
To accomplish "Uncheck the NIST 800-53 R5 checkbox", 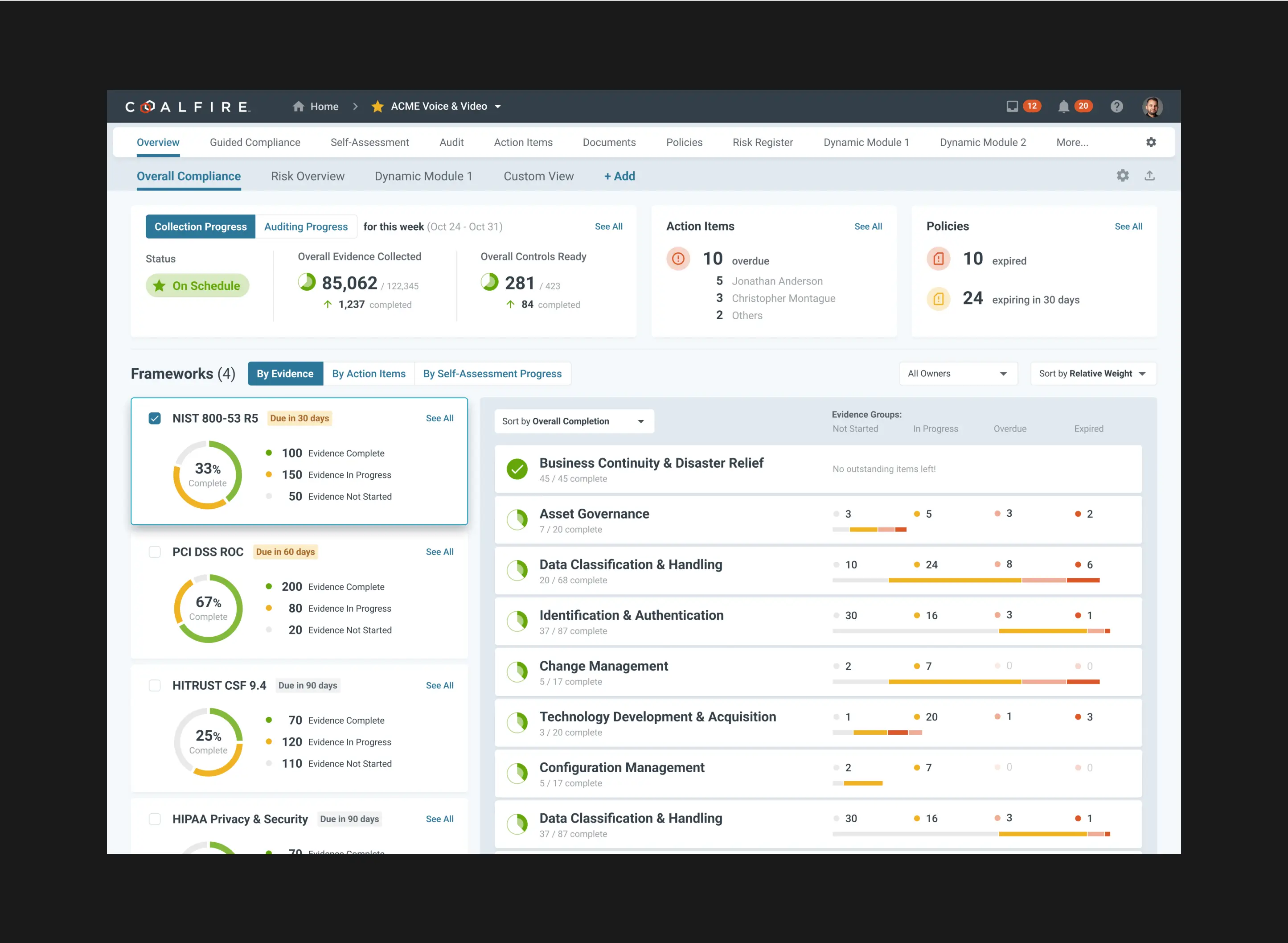I will point(155,418).
